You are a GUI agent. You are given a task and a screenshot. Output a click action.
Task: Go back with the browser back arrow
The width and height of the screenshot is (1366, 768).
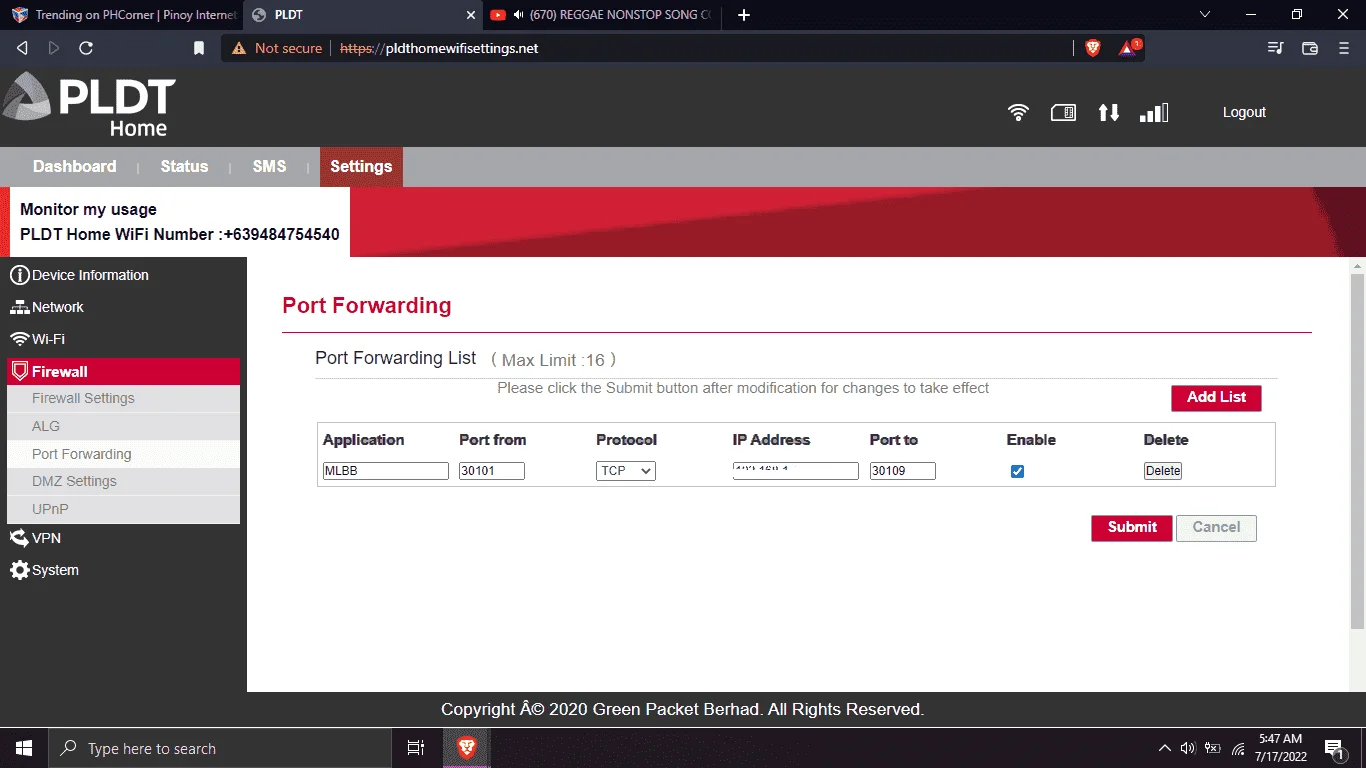coord(22,48)
